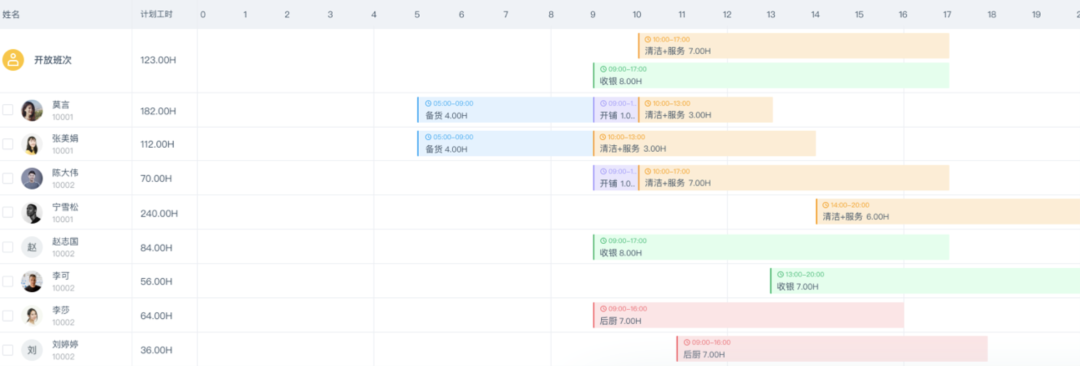Open 李莎's 09:00-16:00 后厨 7.00H shift

tap(748, 315)
